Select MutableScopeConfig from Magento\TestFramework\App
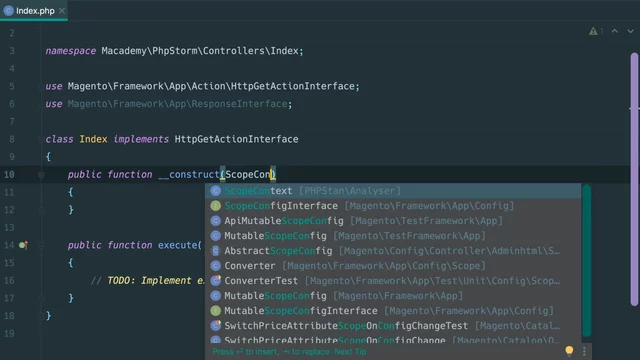 point(393,236)
